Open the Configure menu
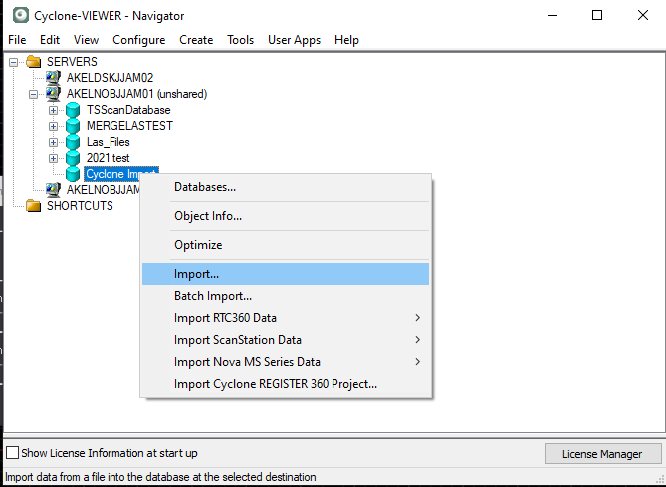The height and width of the screenshot is (487, 666). coord(138,40)
